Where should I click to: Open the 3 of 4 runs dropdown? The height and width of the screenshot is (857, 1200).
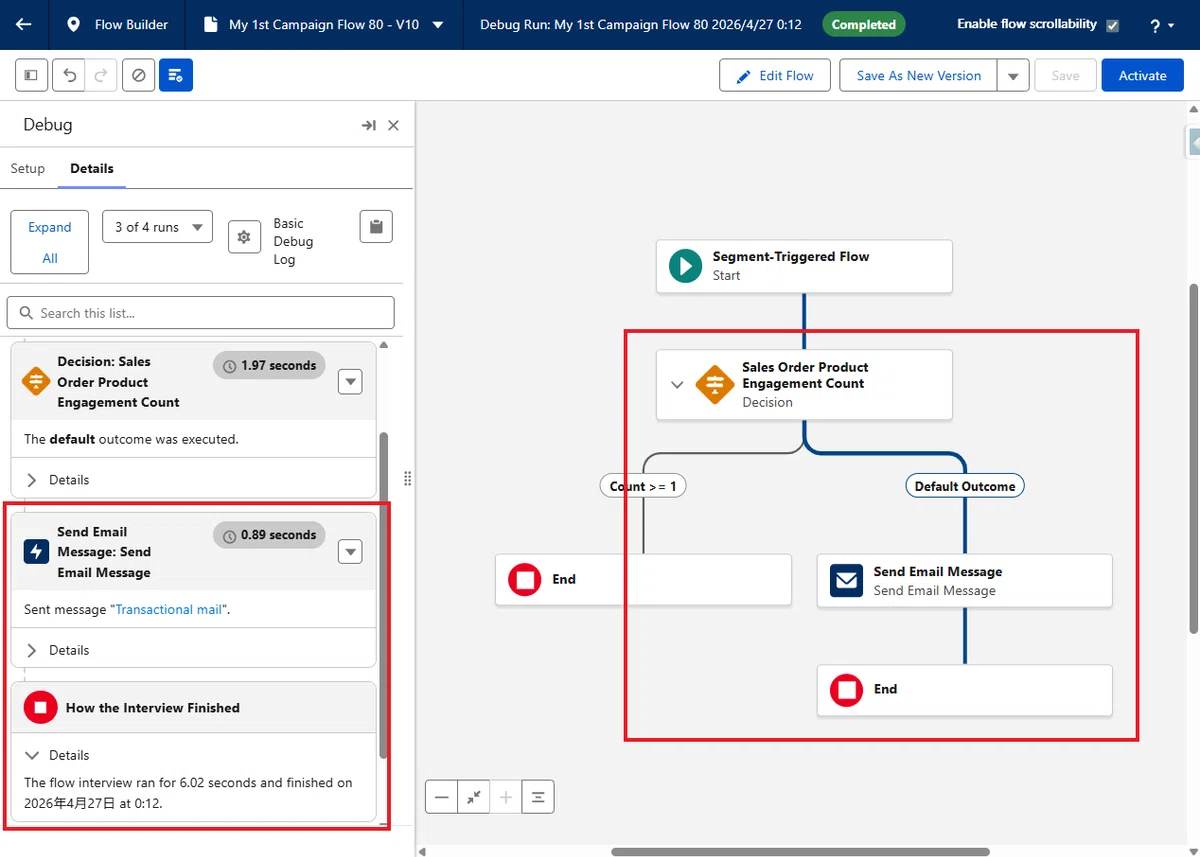tap(157, 227)
